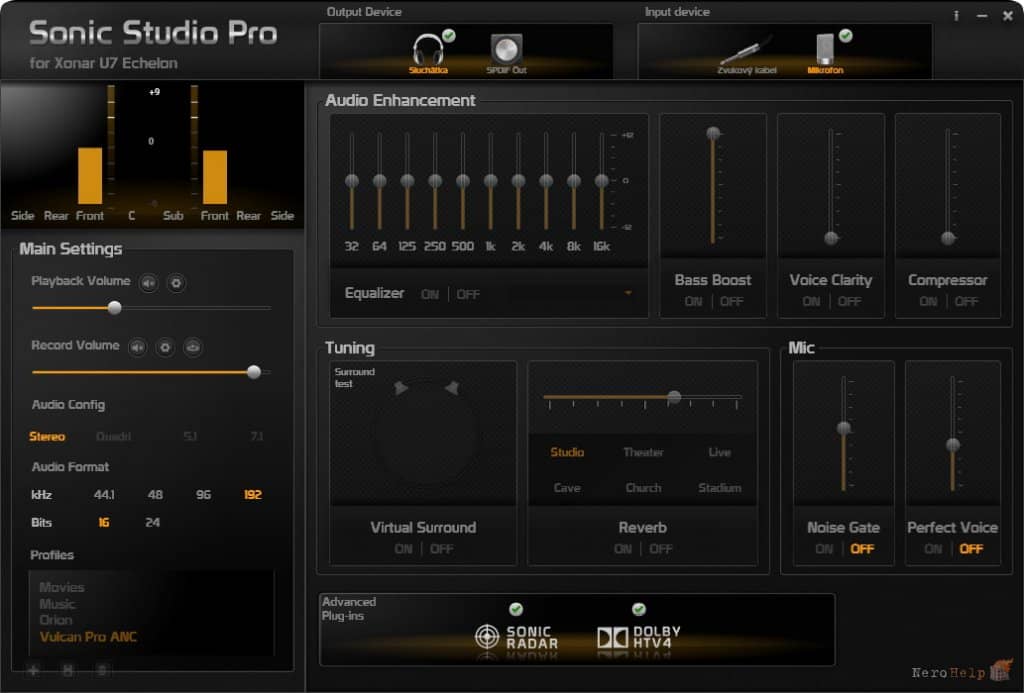Image resolution: width=1024 pixels, height=693 pixels.
Task: Click the Playback Volume slider handle
Action: click(x=114, y=308)
